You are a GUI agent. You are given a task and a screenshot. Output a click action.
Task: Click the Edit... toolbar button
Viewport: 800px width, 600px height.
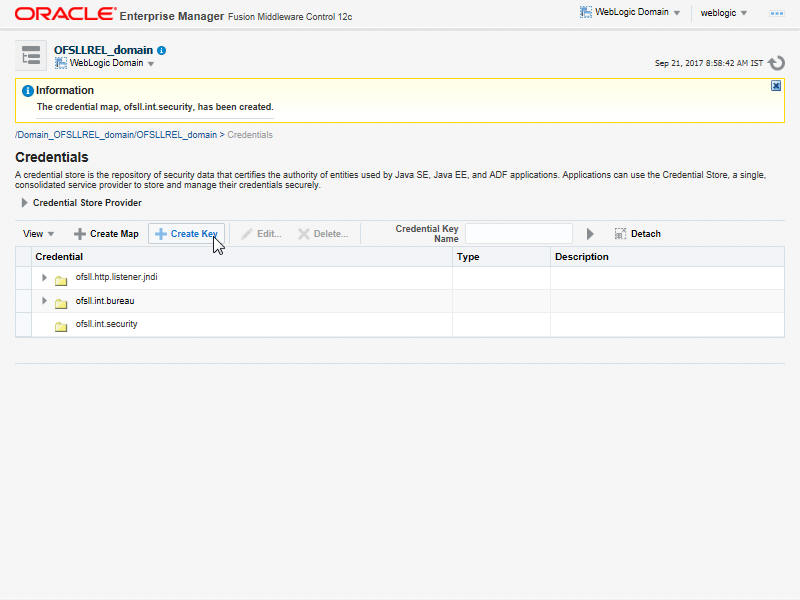click(x=261, y=234)
